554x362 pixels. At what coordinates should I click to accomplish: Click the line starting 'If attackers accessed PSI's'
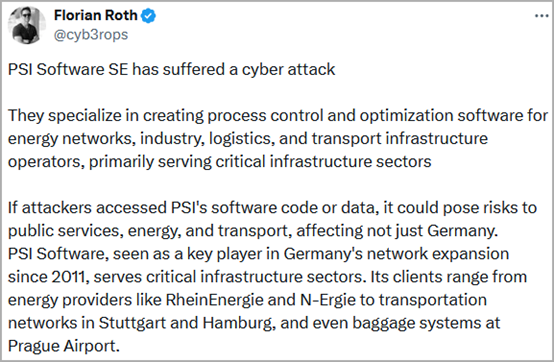272,208
